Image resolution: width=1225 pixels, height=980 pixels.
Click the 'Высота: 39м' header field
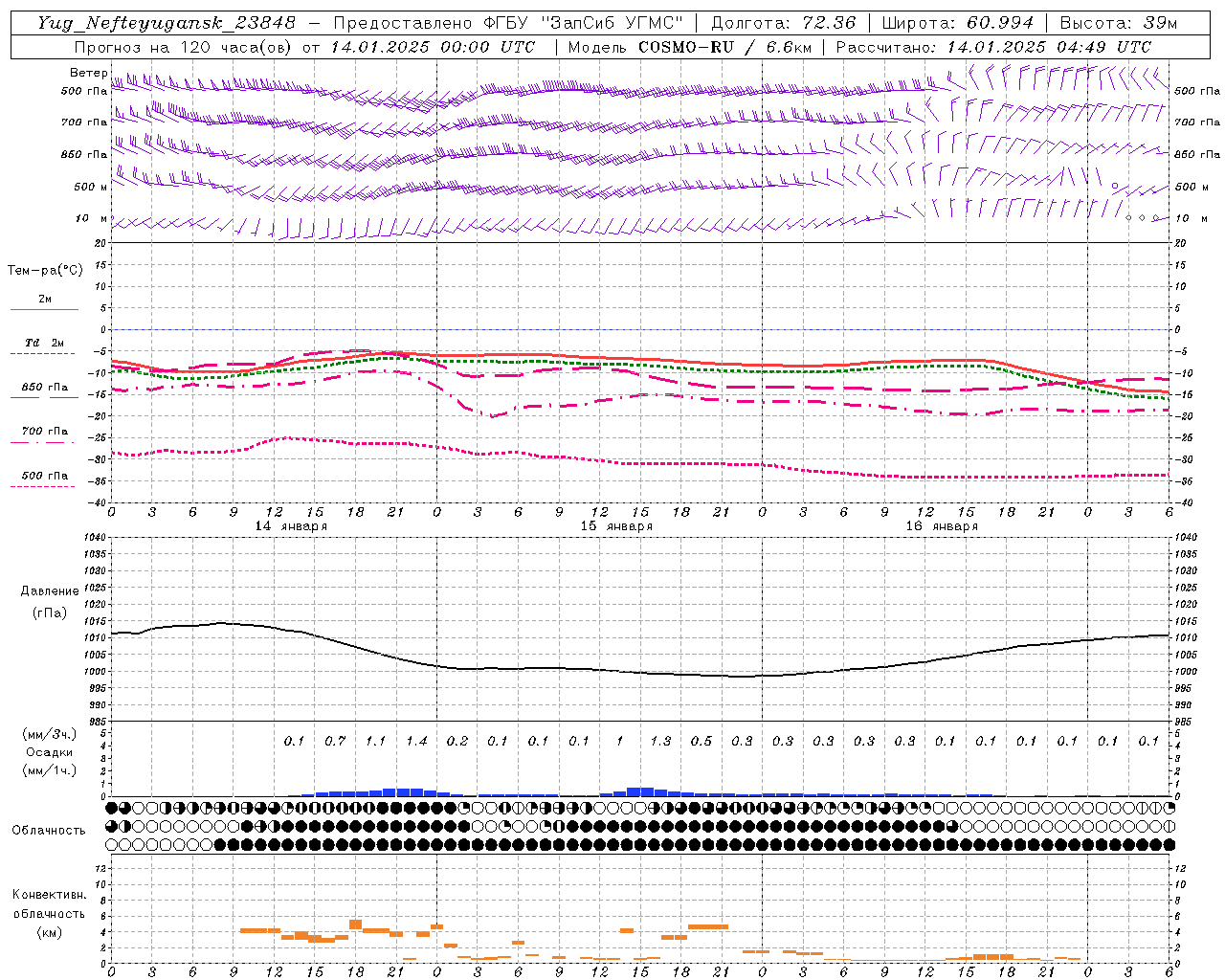point(1119,23)
